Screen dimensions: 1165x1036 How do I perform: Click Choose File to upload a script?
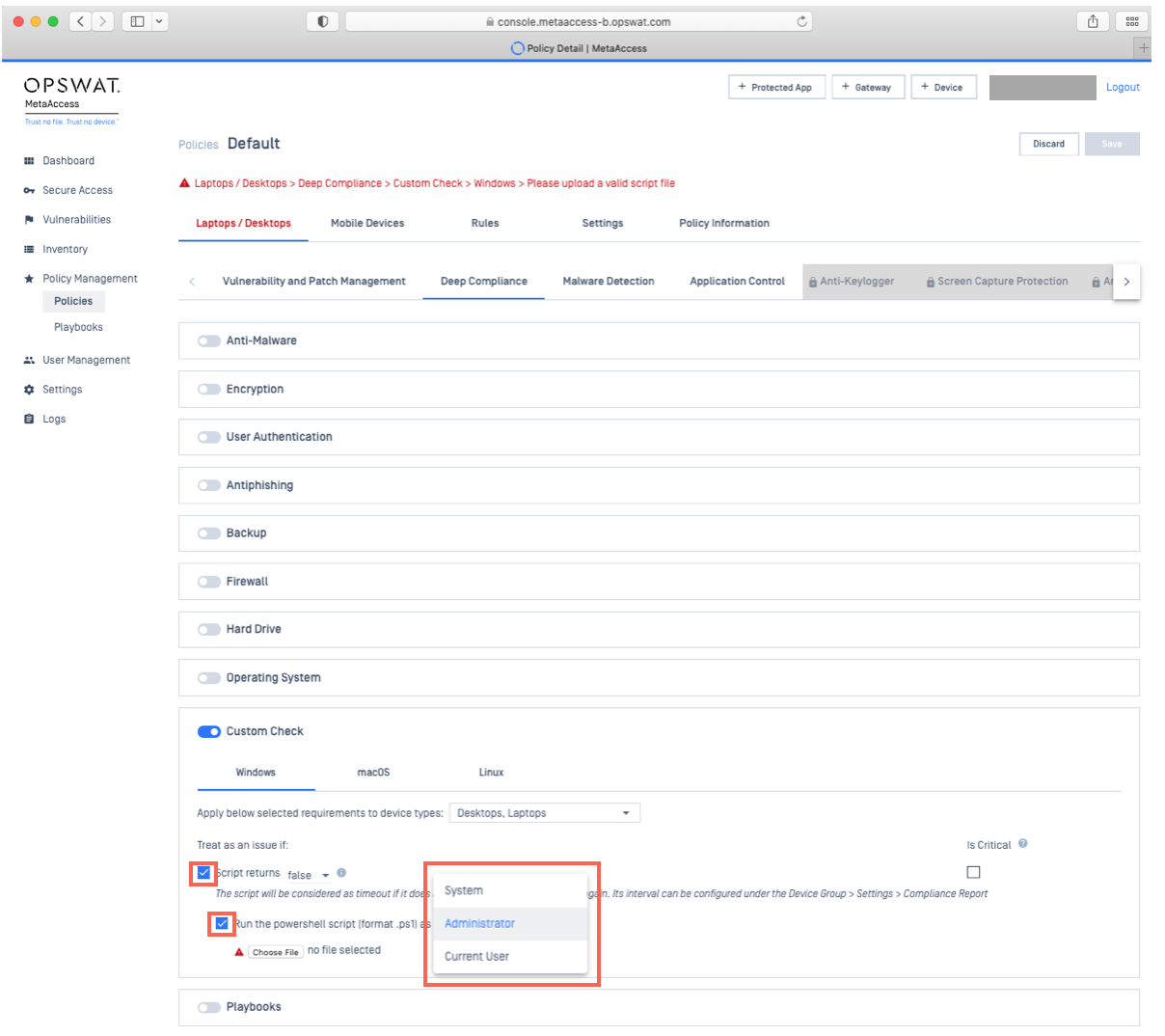point(276,952)
